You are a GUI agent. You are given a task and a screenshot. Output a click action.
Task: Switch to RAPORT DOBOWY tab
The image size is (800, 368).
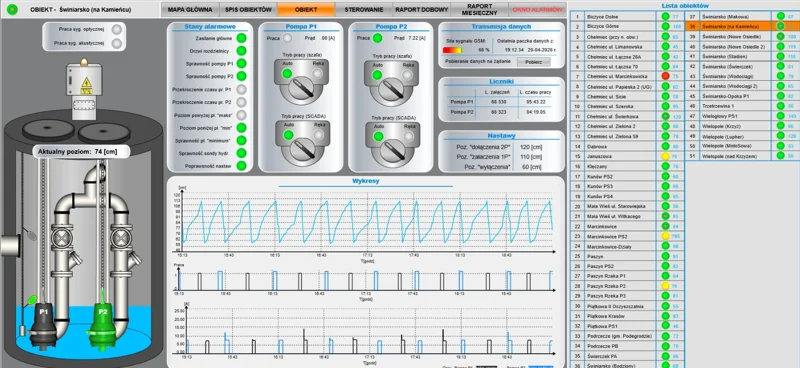click(x=421, y=10)
